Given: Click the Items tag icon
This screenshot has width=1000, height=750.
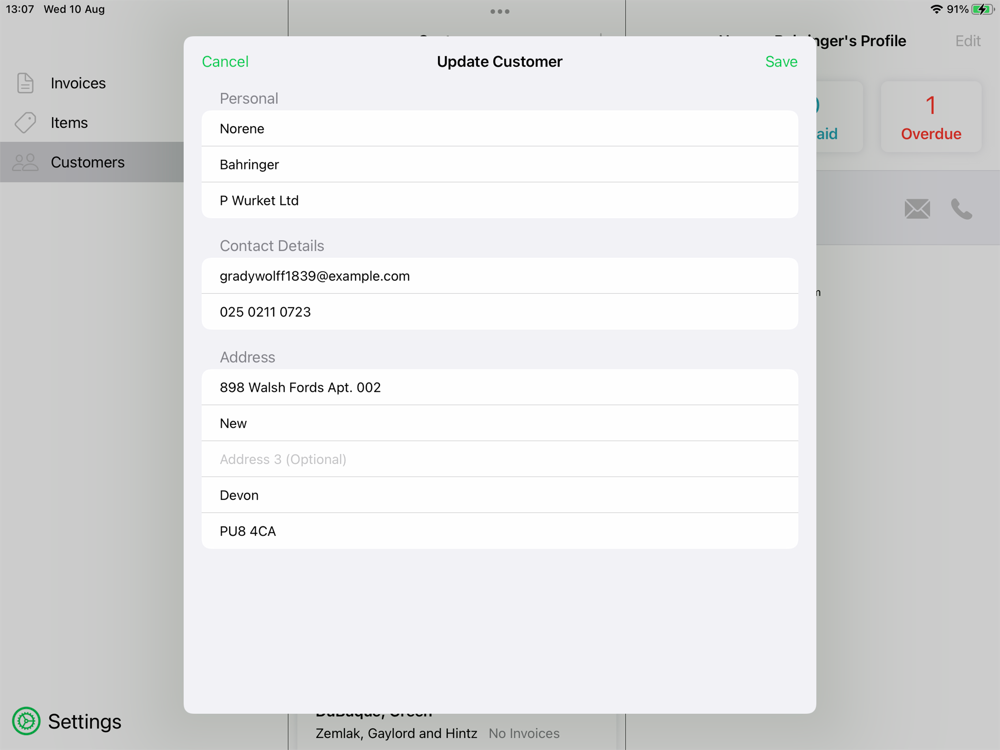Looking at the screenshot, I should 26,122.
